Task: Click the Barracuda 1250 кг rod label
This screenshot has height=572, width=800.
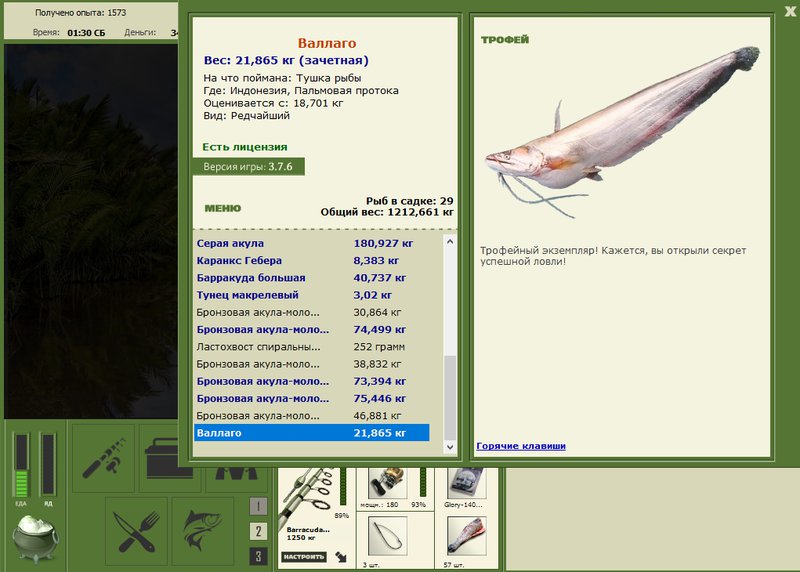Action: tap(308, 533)
